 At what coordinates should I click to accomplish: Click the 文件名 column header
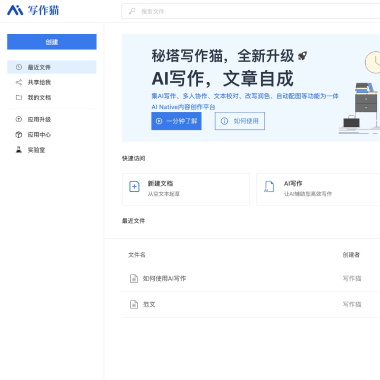pyautogui.click(x=137, y=255)
